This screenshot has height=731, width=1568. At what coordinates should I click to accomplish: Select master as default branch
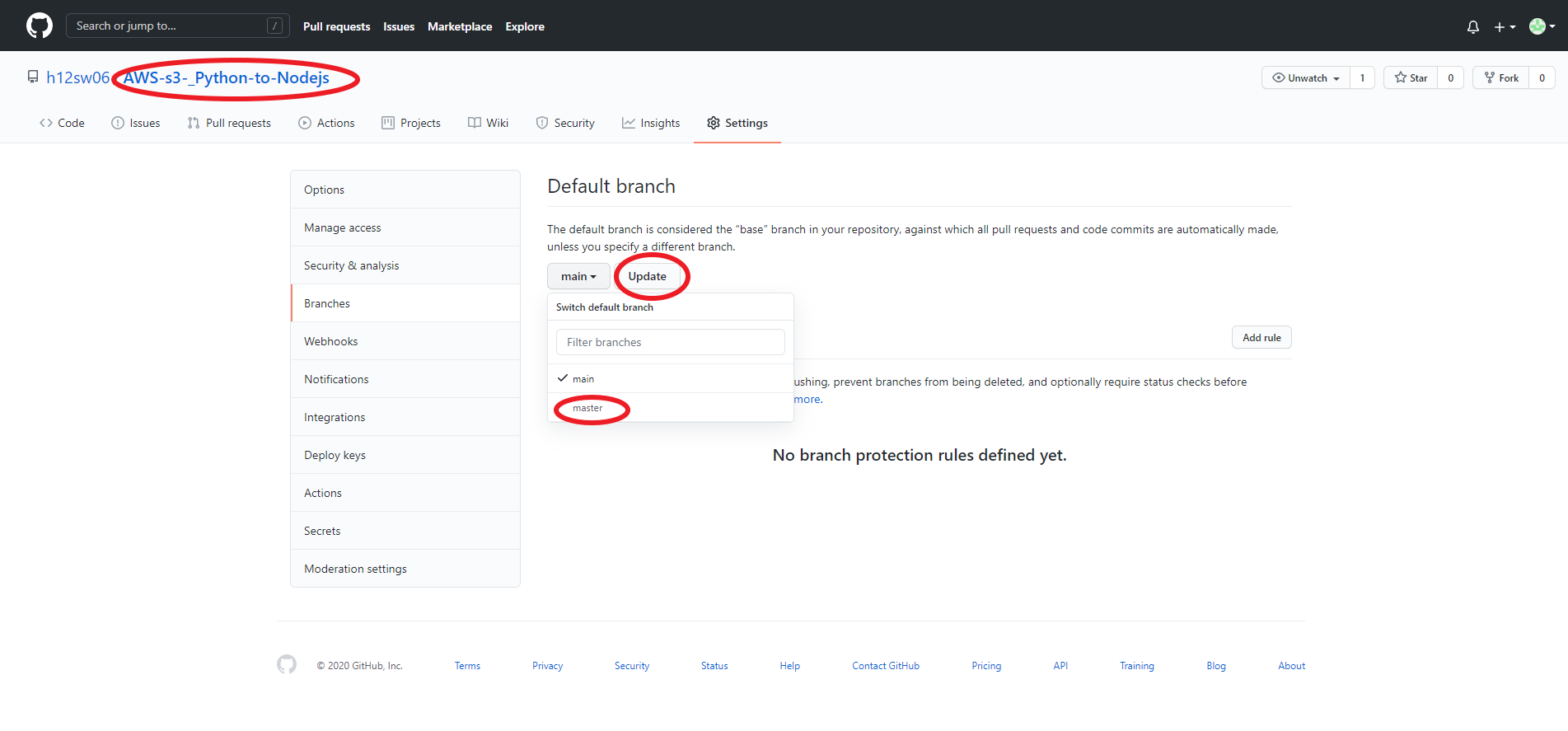(x=671, y=408)
